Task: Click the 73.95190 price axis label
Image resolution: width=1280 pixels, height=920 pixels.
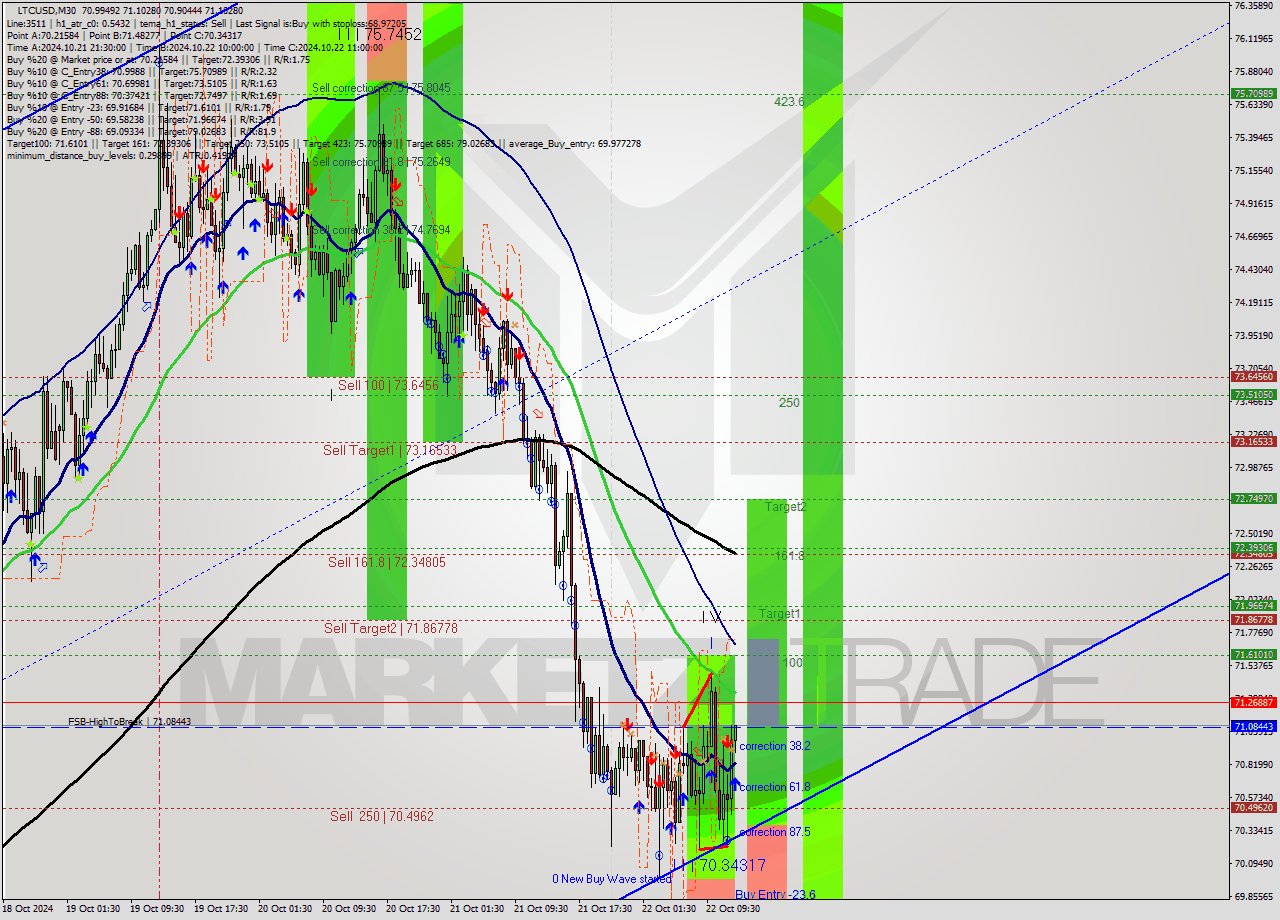Action: click(x=1254, y=336)
